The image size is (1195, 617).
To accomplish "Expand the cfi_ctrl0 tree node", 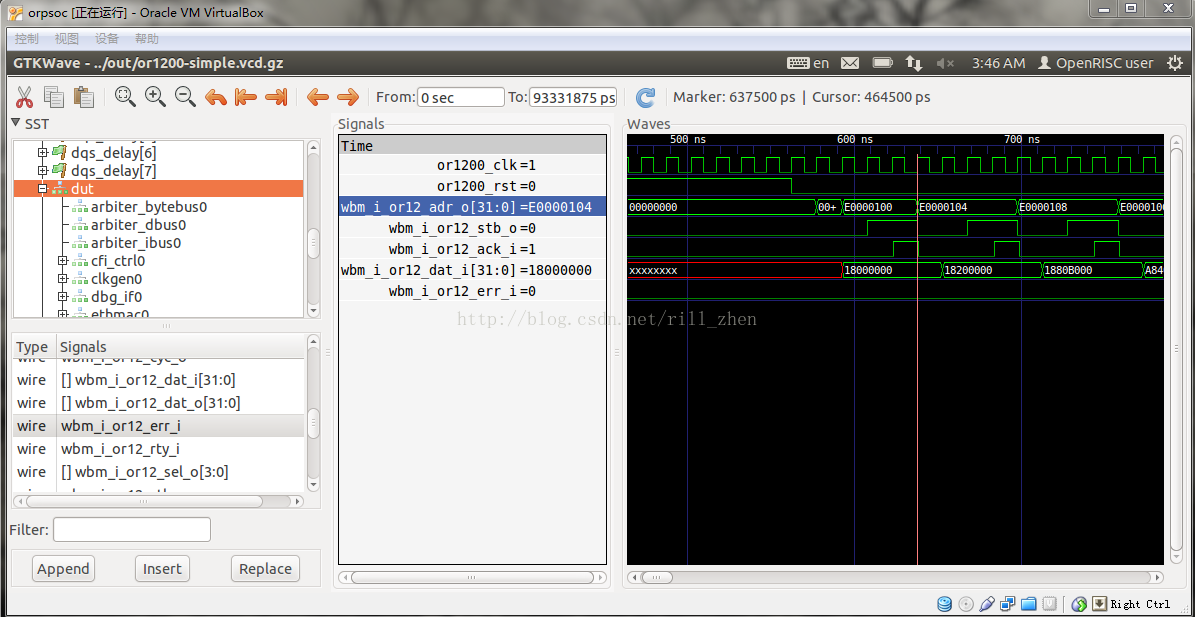I will 62,261.
